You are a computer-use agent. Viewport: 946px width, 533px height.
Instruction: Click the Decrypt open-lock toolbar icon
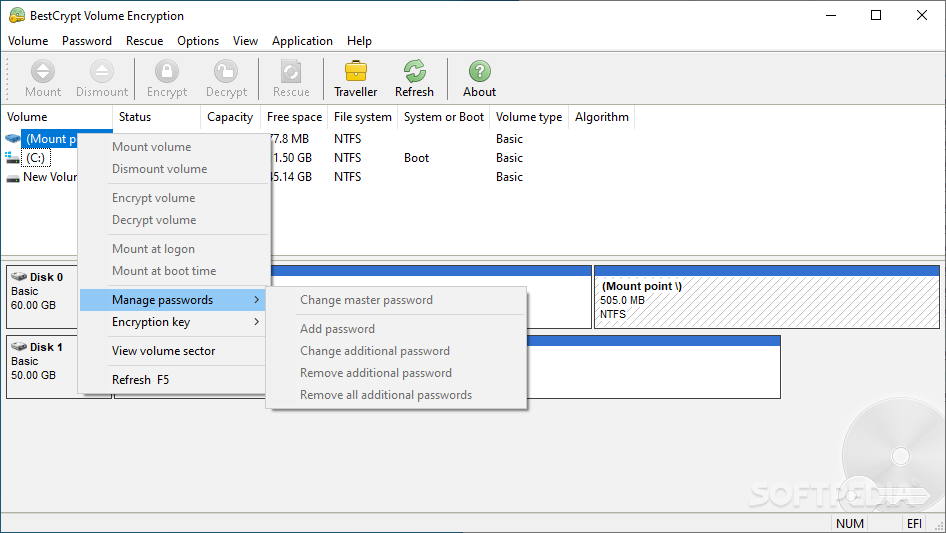[226, 72]
